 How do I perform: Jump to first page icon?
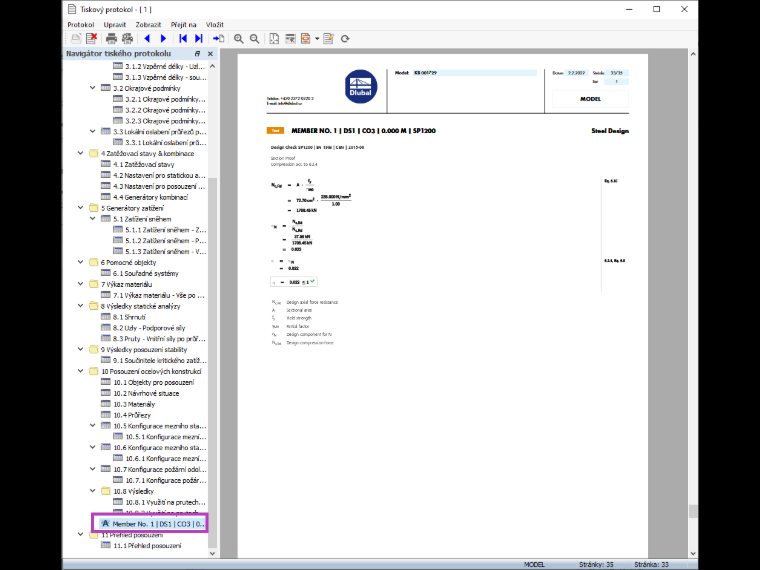point(183,39)
